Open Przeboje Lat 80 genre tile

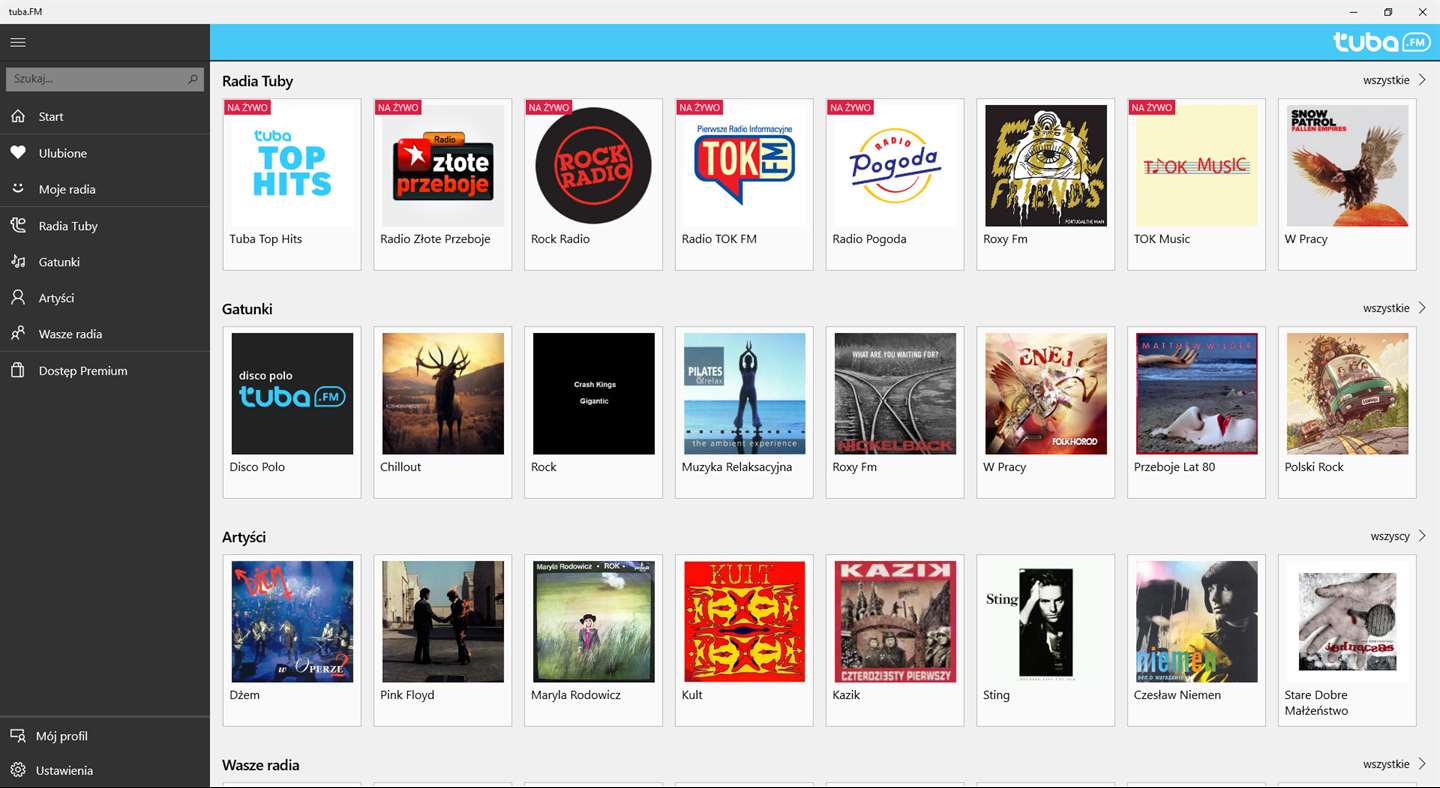1197,412
